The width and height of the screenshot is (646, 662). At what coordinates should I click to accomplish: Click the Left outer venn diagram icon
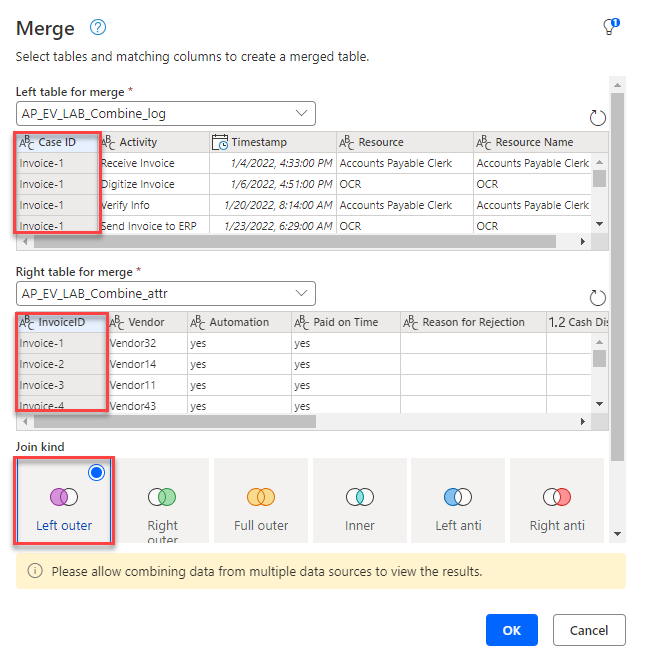click(x=64, y=497)
